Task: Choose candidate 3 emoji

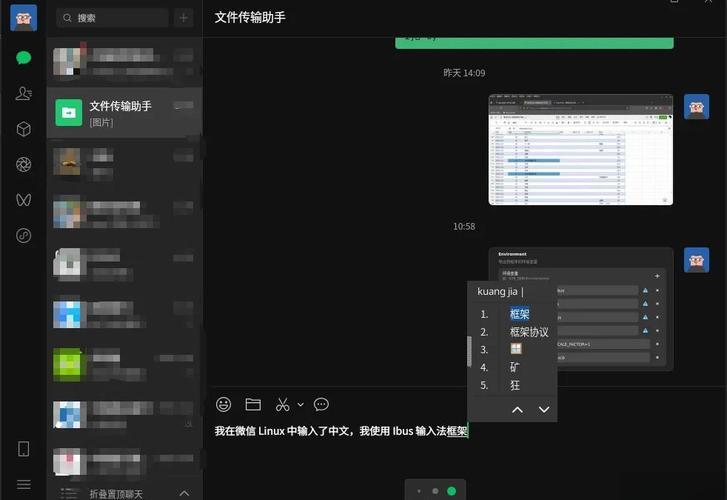Action: pos(516,349)
